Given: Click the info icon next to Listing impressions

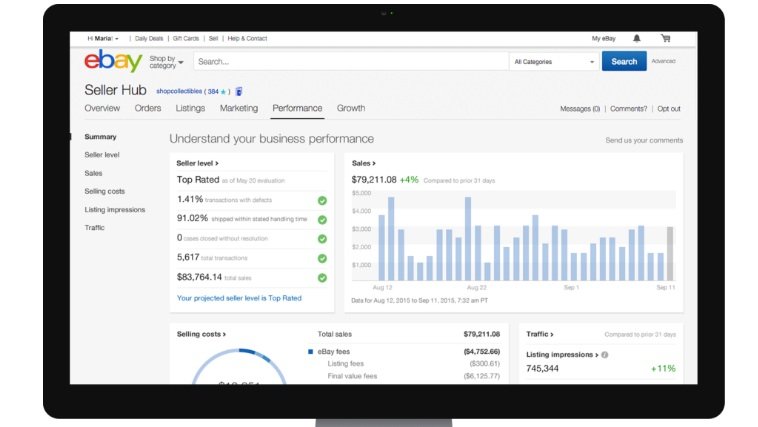Looking at the screenshot, I should (x=605, y=355).
